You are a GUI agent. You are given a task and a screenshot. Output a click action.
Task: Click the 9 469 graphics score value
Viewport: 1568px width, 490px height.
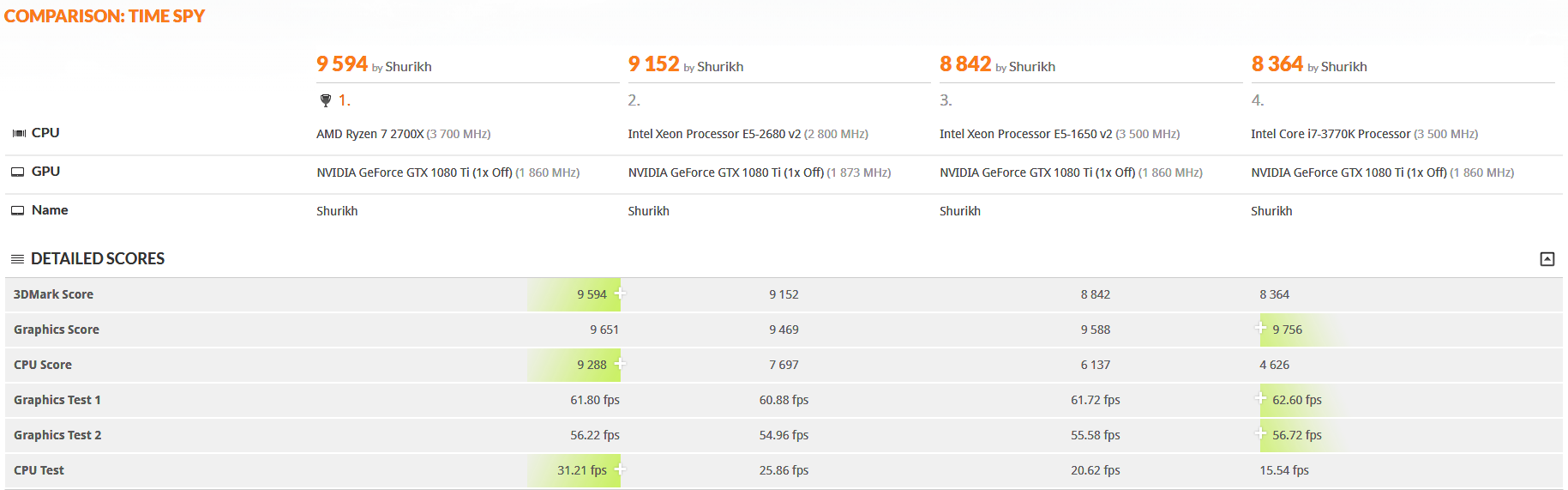[784, 330]
